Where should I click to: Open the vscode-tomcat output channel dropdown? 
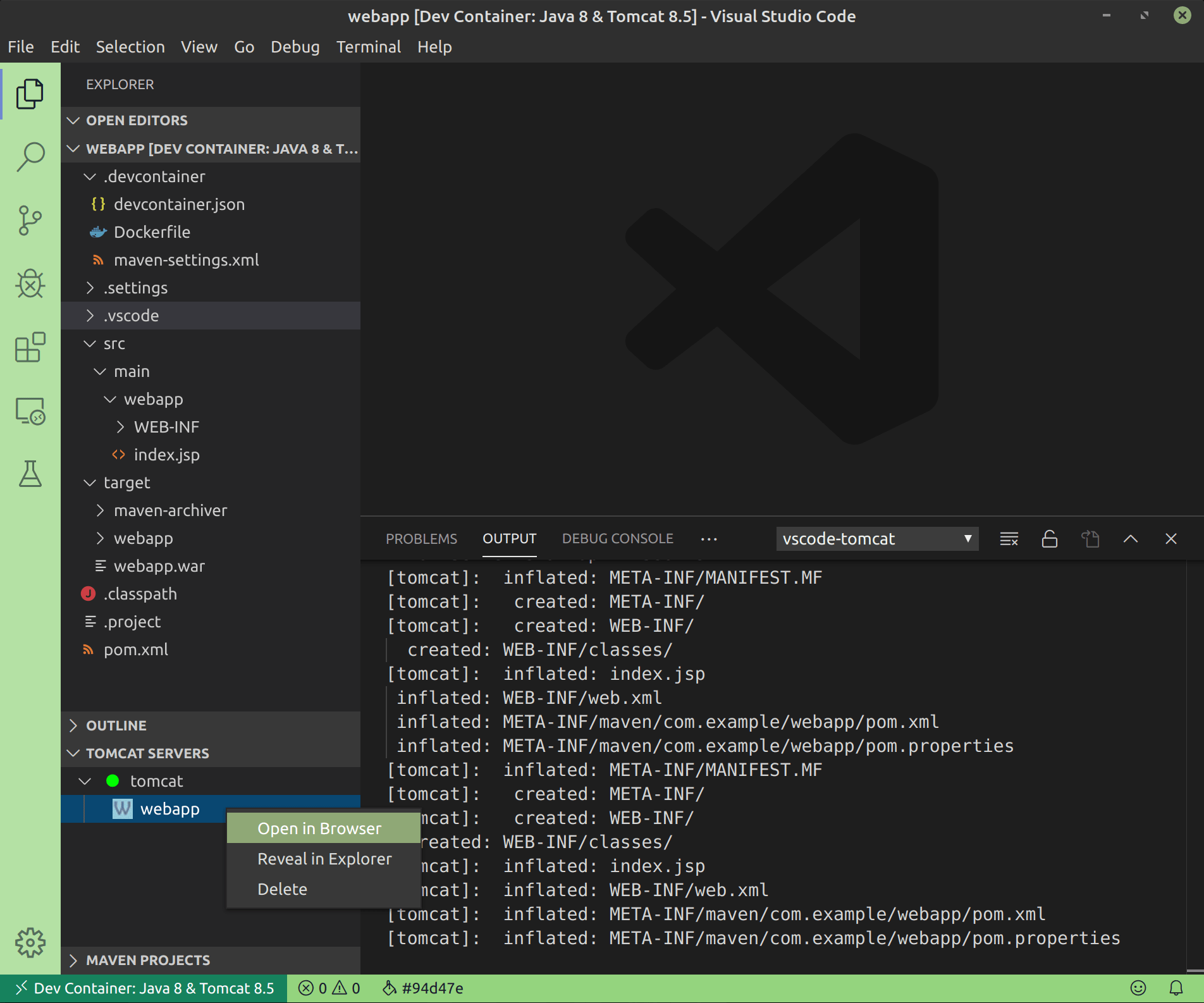click(x=877, y=539)
